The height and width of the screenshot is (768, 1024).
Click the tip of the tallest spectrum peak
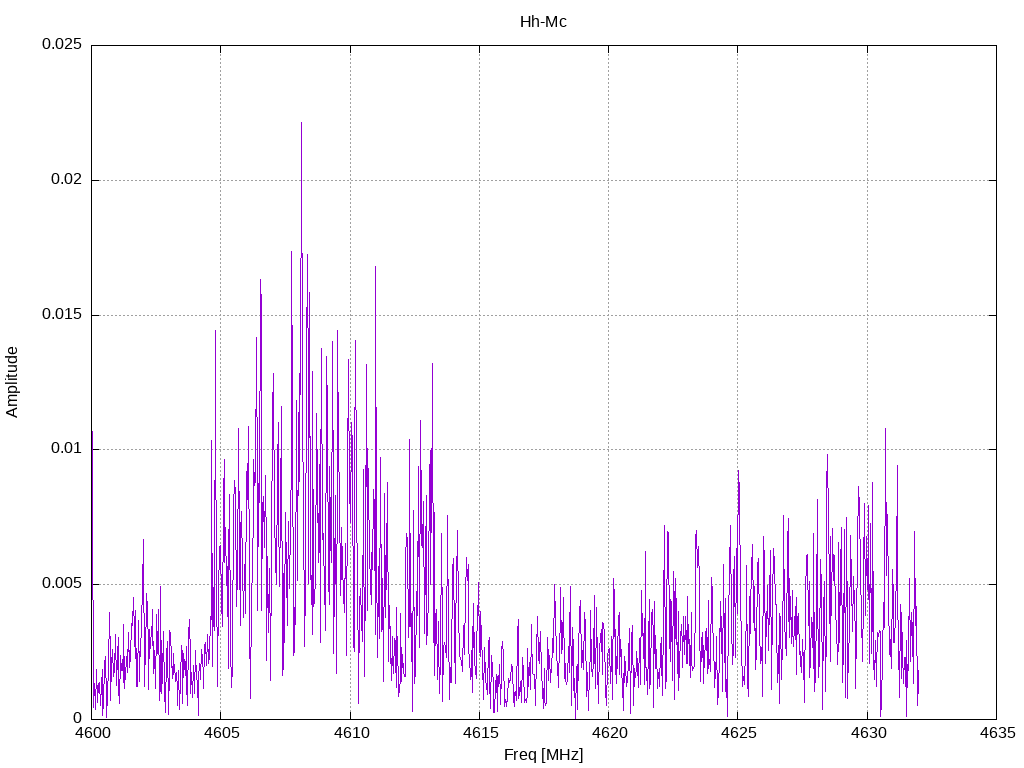301,123
